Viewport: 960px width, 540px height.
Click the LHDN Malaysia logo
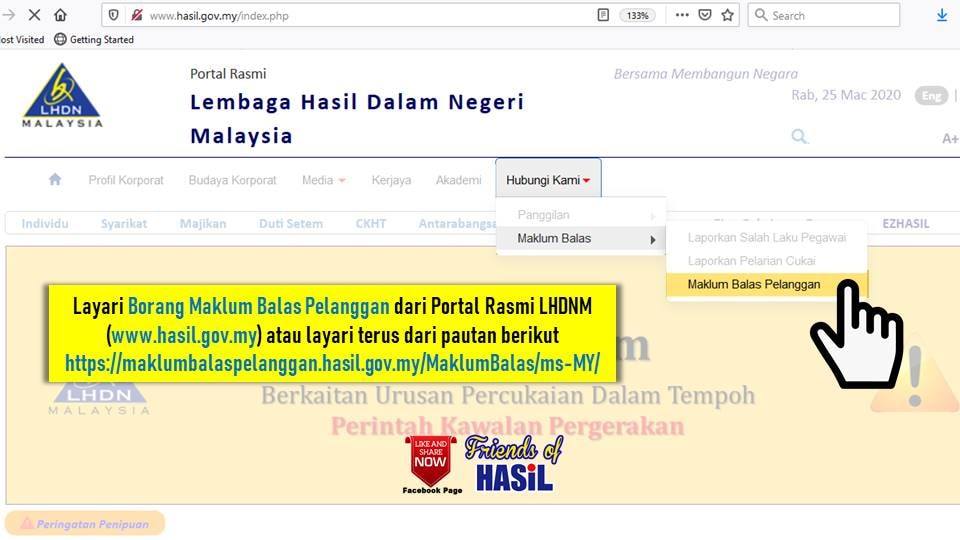point(62,96)
